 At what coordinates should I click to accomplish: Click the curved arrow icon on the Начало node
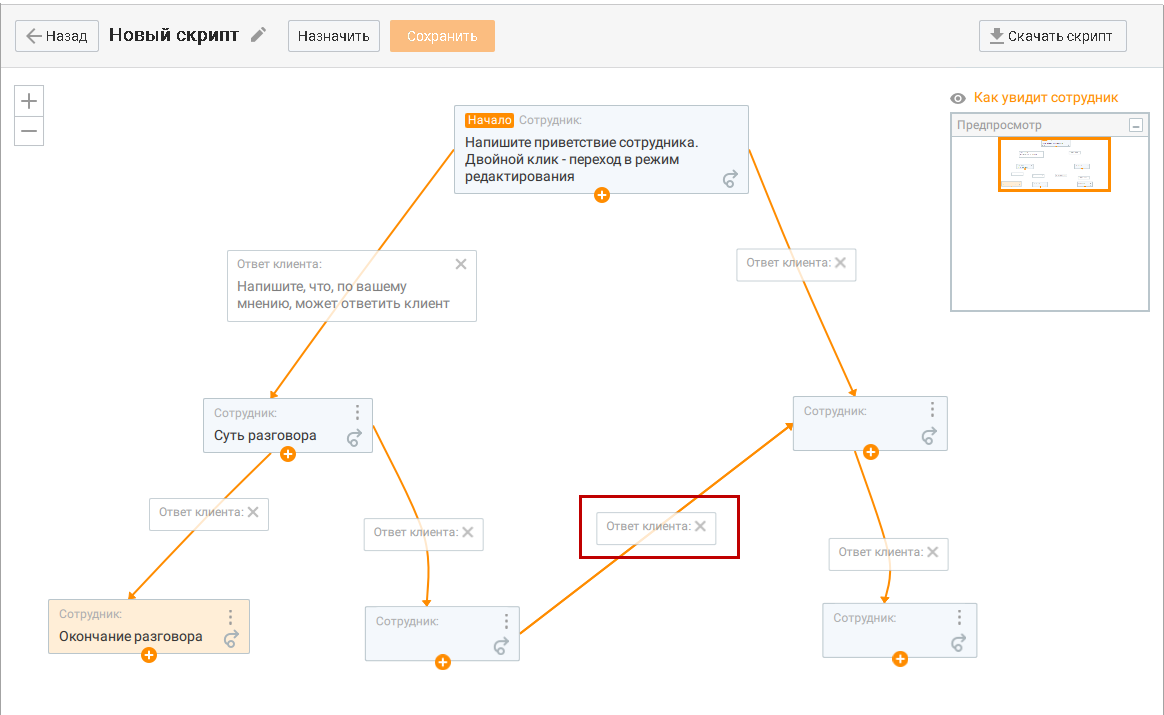[730, 178]
